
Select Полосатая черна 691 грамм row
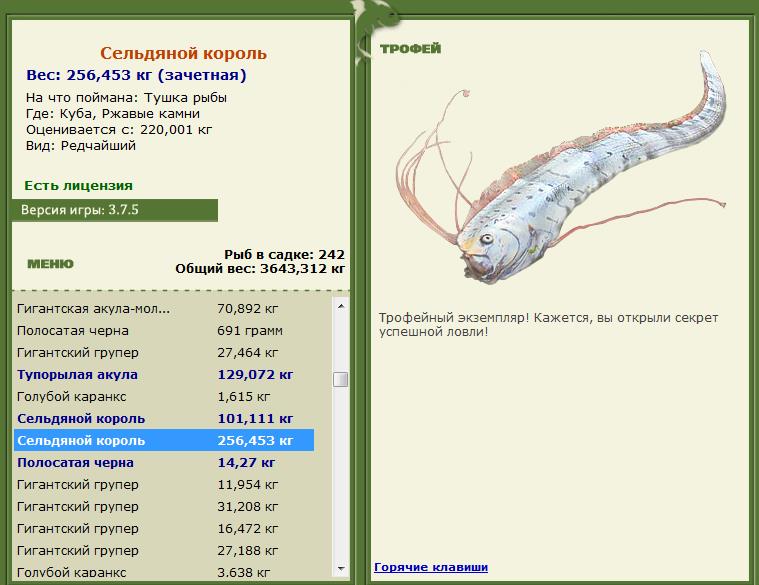click(x=164, y=331)
